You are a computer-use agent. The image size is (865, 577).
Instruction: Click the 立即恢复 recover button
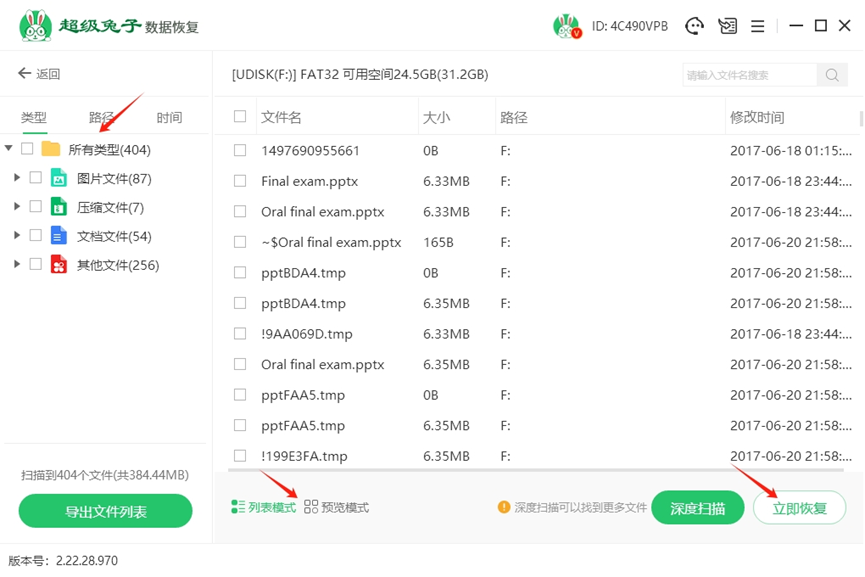799,508
